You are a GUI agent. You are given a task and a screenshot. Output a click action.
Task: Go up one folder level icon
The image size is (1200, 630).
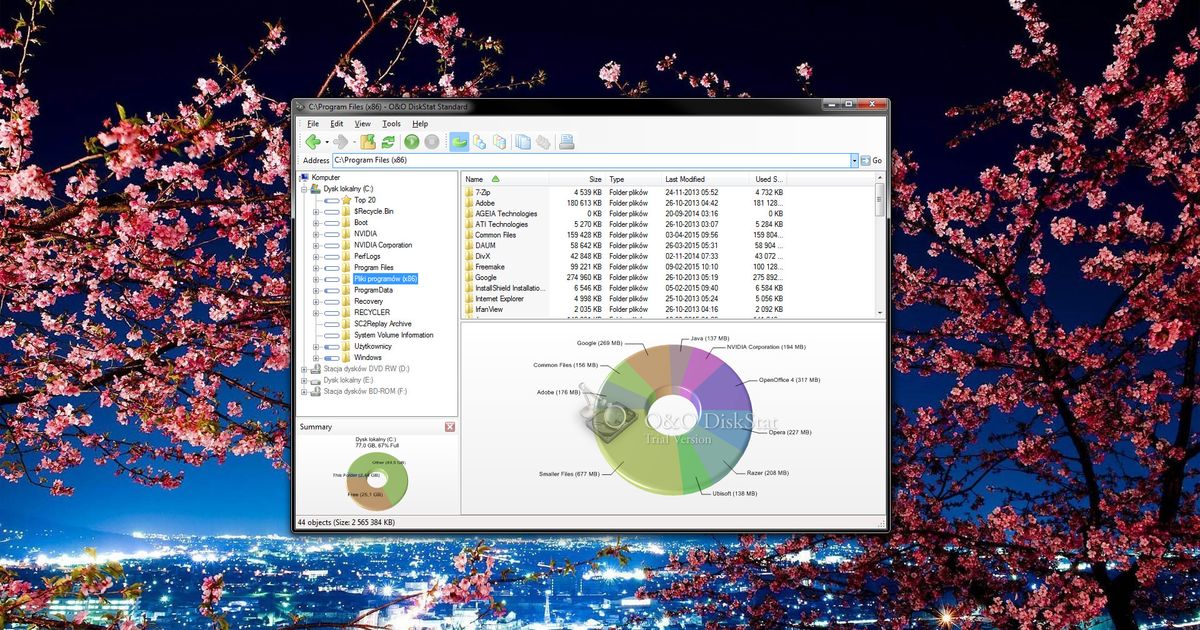point(368,142)
